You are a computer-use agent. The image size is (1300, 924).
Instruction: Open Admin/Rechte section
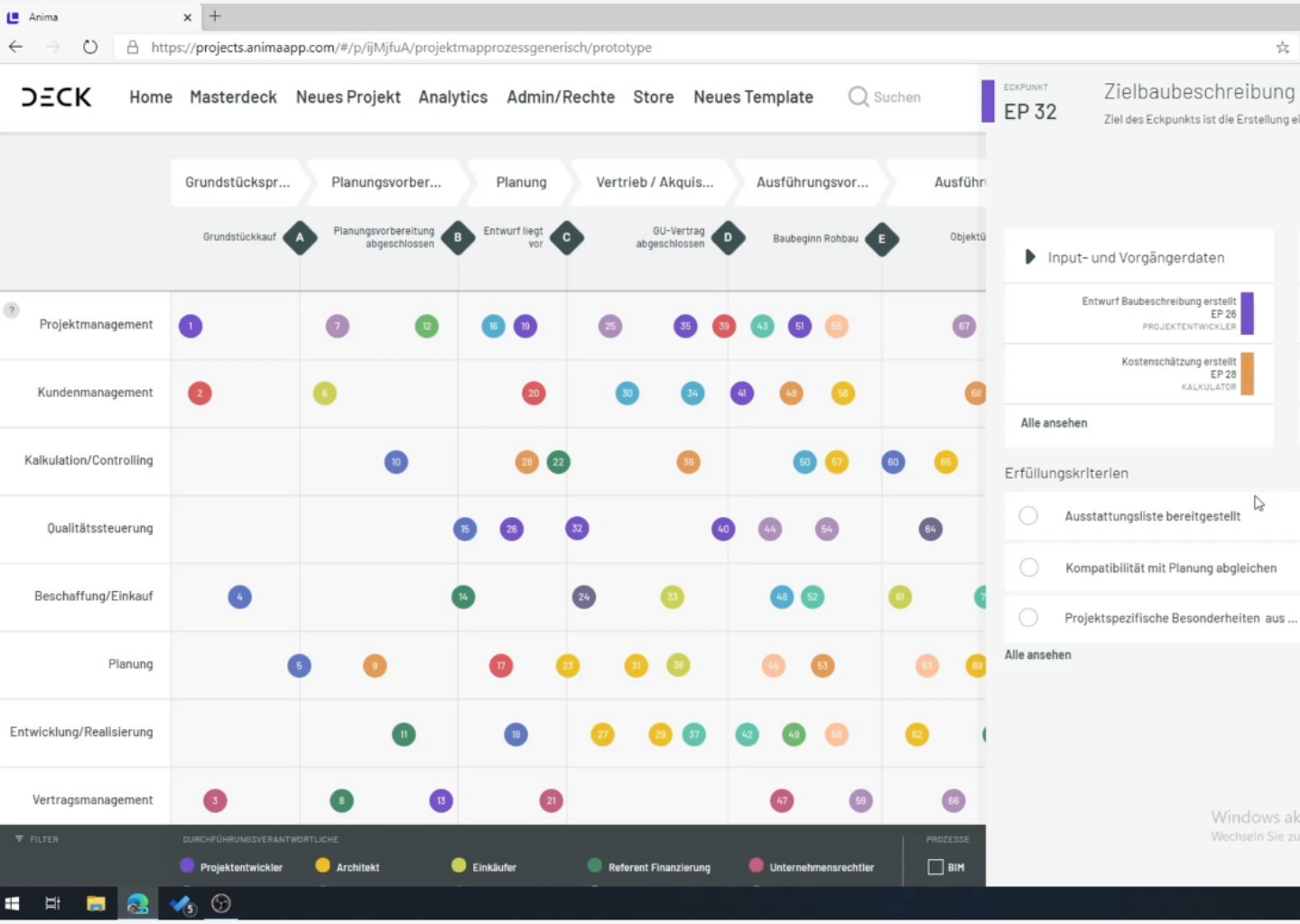point(561,97)
